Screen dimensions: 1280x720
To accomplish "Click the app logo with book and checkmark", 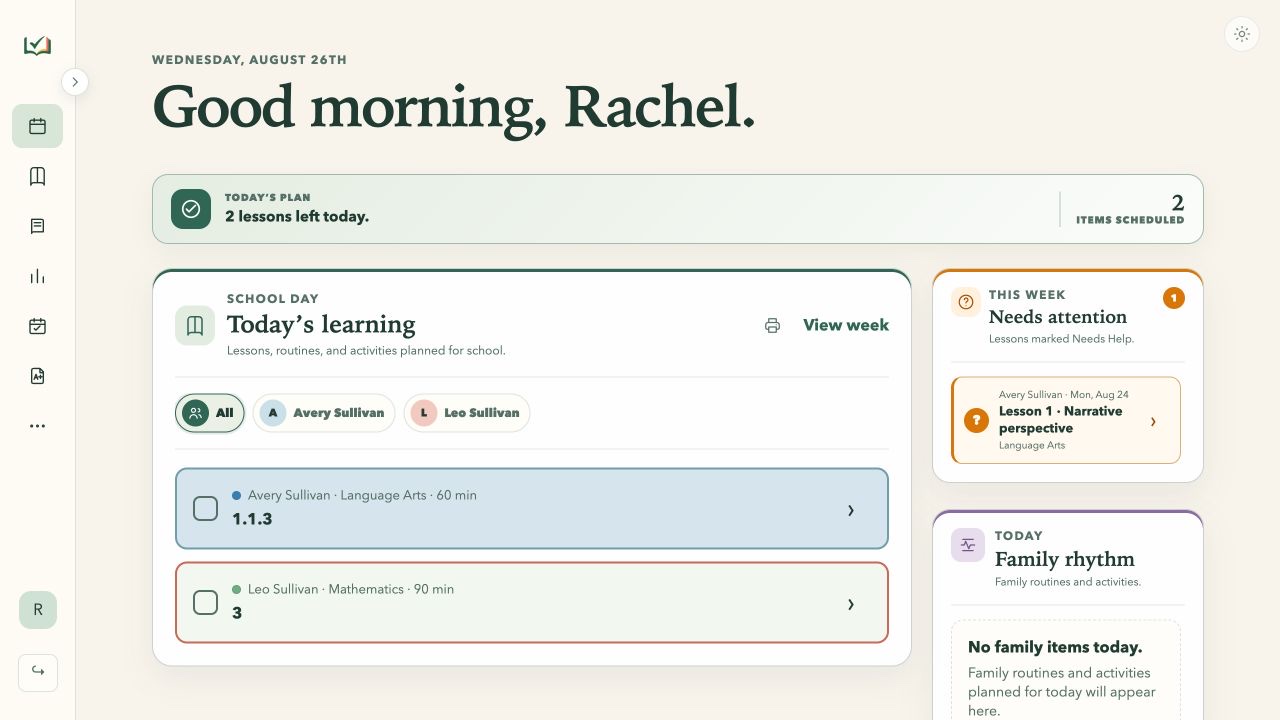I will click(37, 46).
